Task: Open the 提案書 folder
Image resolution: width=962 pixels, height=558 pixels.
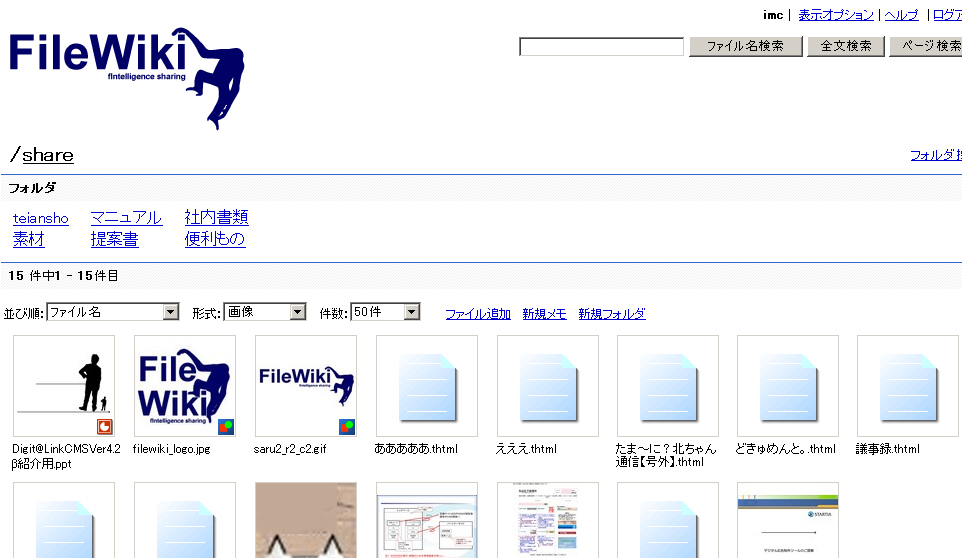Action: 115,239
